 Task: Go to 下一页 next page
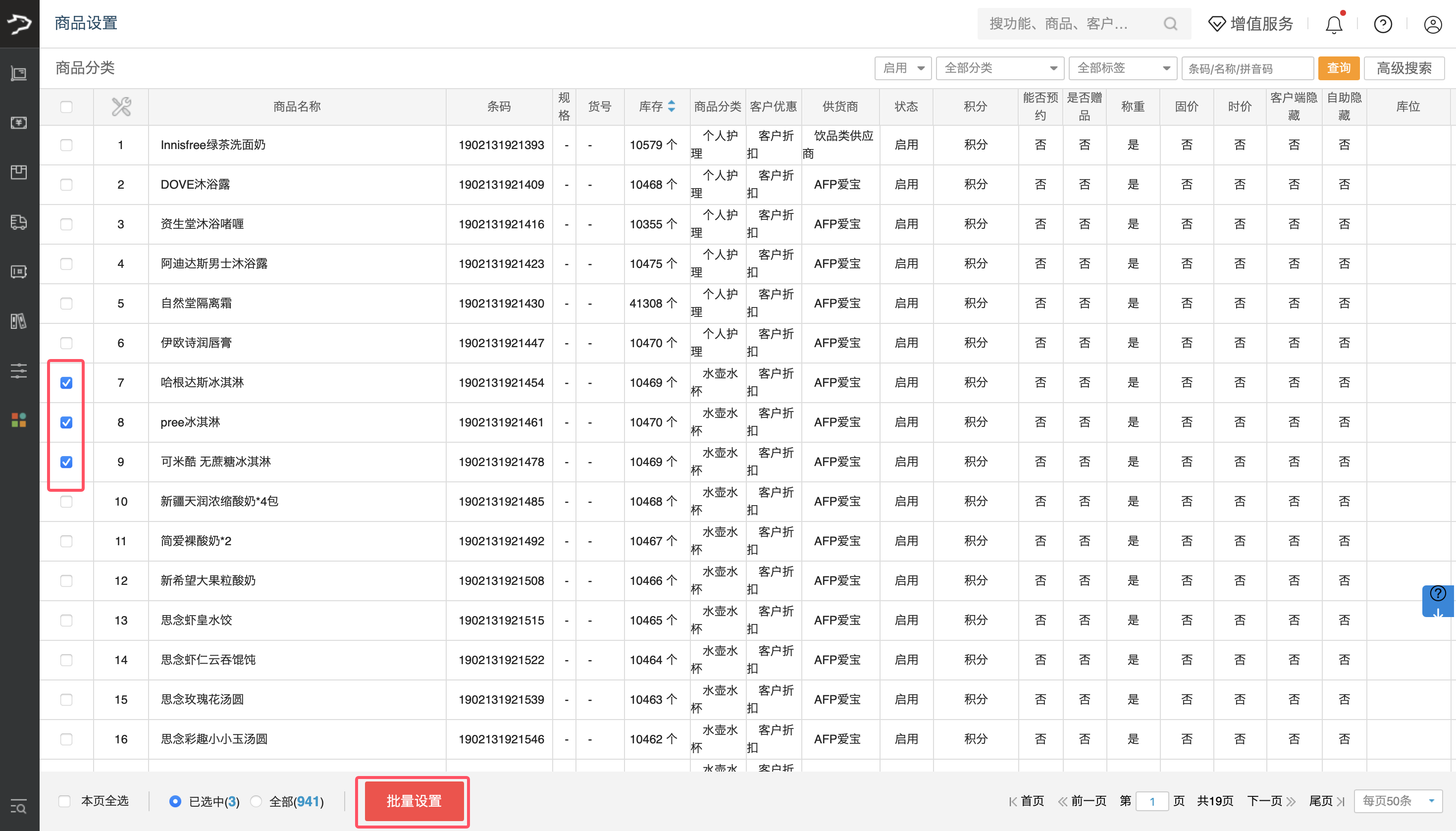point(1271,801)
